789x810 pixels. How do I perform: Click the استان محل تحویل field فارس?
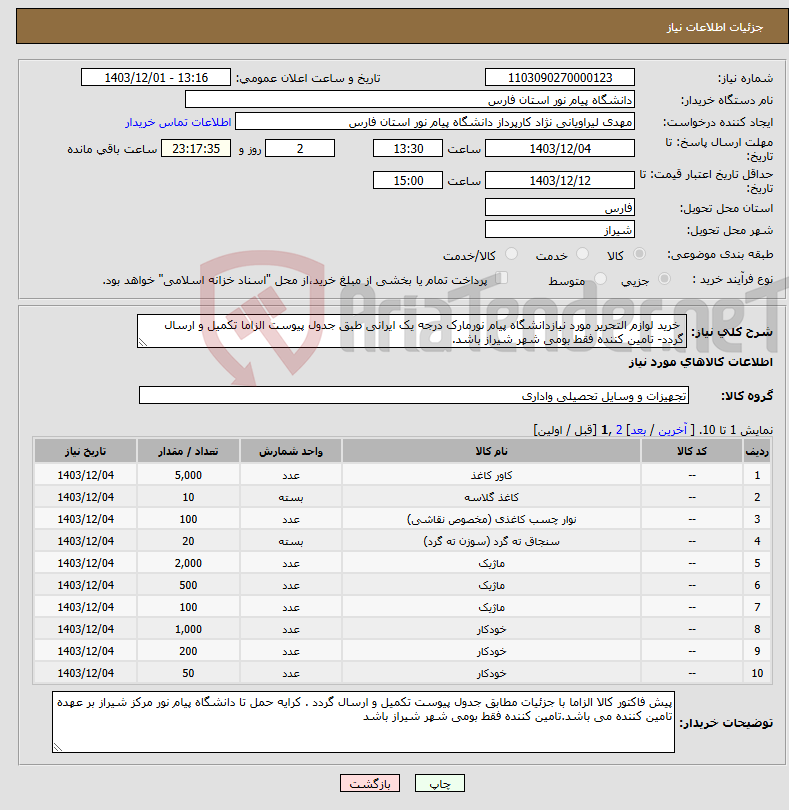[560, 208]
